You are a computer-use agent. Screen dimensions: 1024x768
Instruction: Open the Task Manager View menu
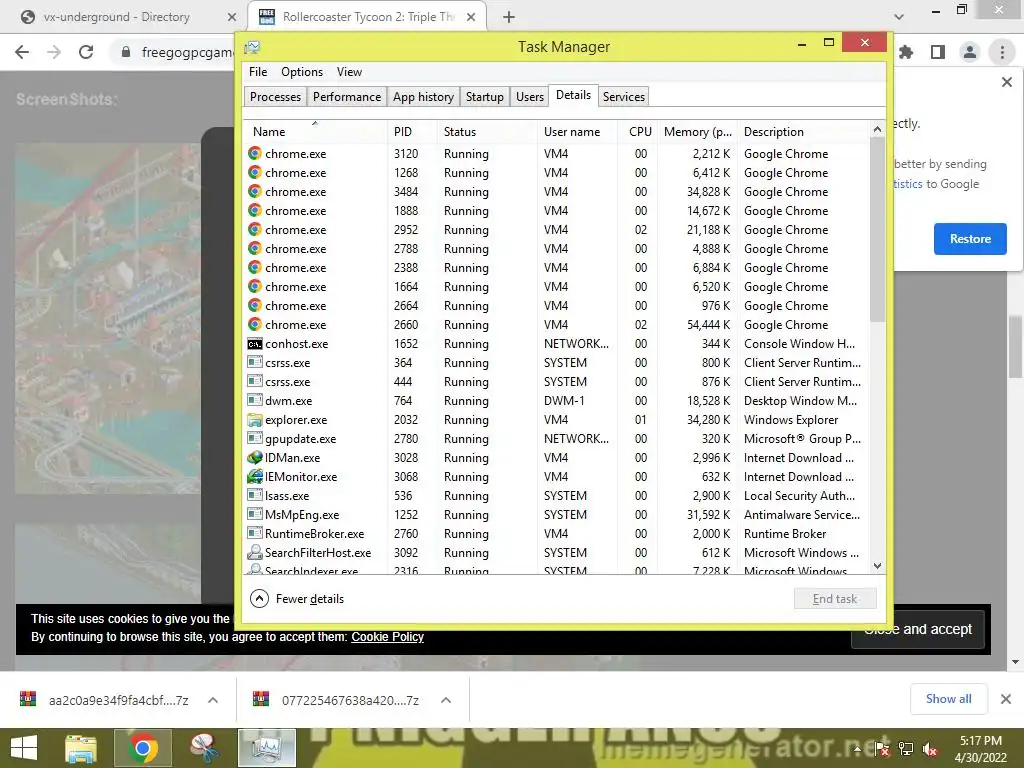[x=349, y=72]
